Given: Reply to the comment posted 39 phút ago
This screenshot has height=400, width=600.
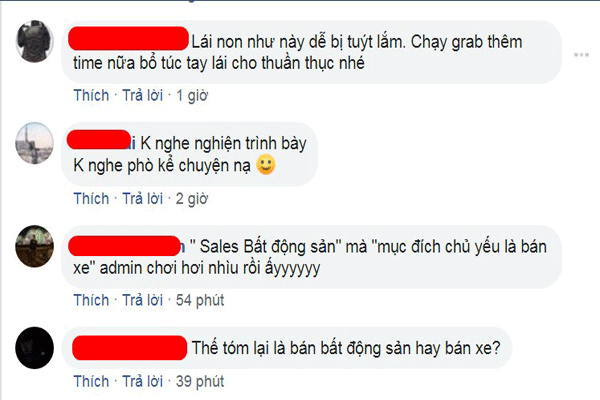Looking at the screenshot, I should pos(143,381).
